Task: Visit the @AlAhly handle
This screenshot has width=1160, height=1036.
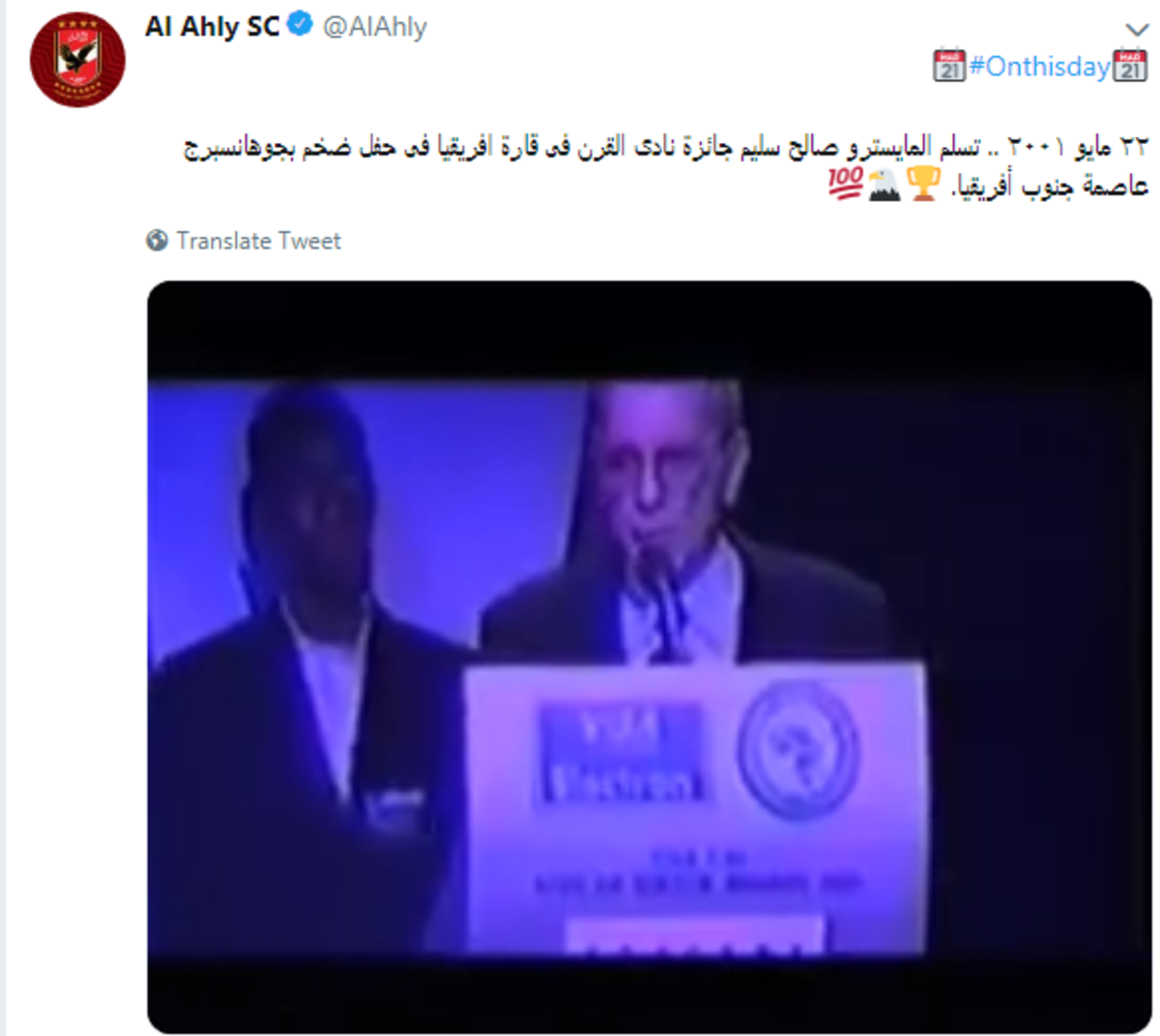Action: pyautogui.click(x=374, y=27)
